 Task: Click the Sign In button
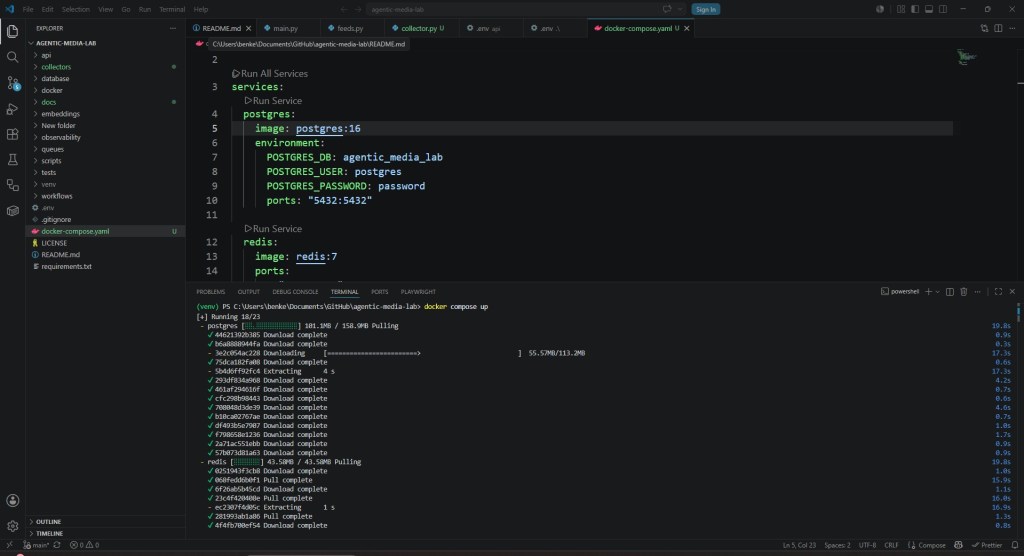coord(705,9)
